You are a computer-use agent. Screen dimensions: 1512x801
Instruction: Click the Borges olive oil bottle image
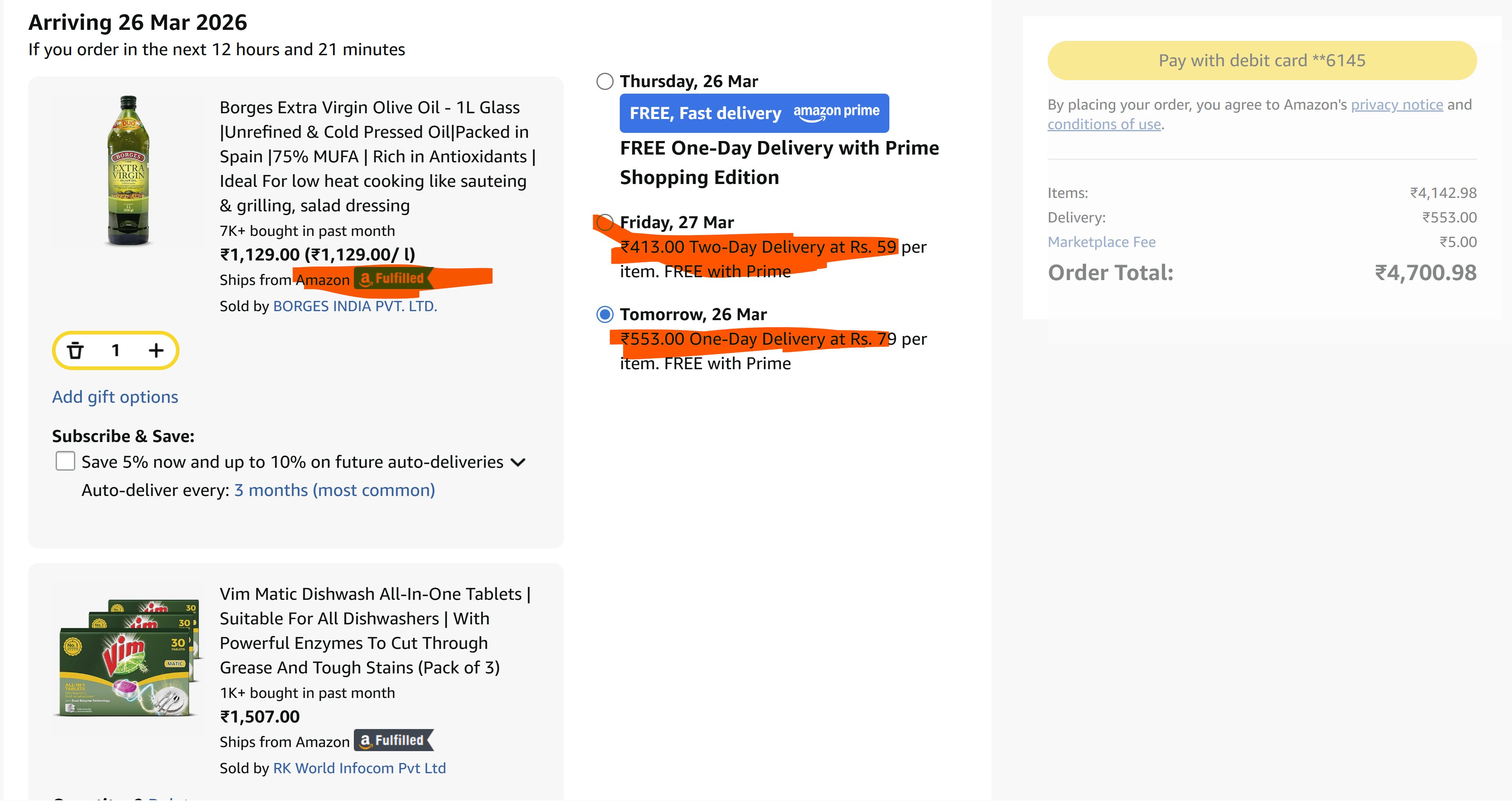tap(128, 170)
